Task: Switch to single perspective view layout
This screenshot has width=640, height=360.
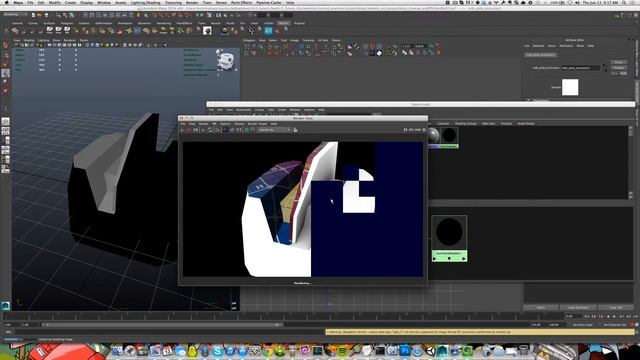Action: point(5,122)
